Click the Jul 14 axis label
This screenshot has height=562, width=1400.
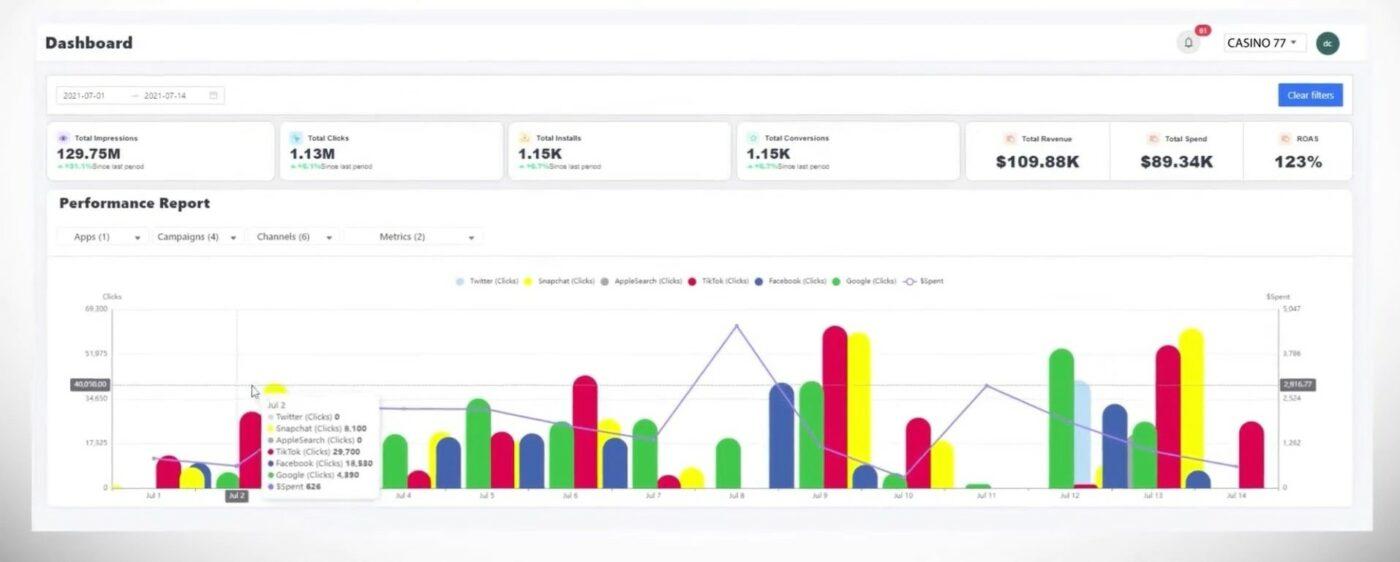tap(1236, 495)
